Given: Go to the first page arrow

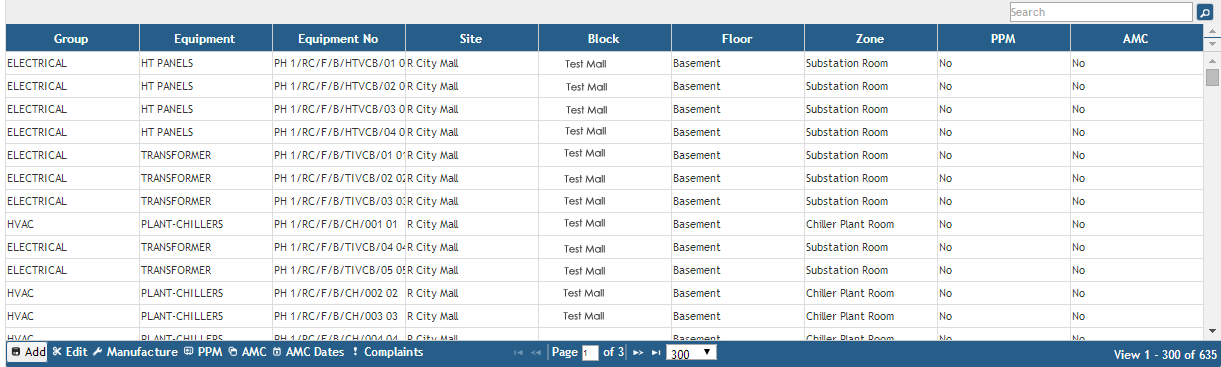Looking at the screenshot, I should (518, 353).
